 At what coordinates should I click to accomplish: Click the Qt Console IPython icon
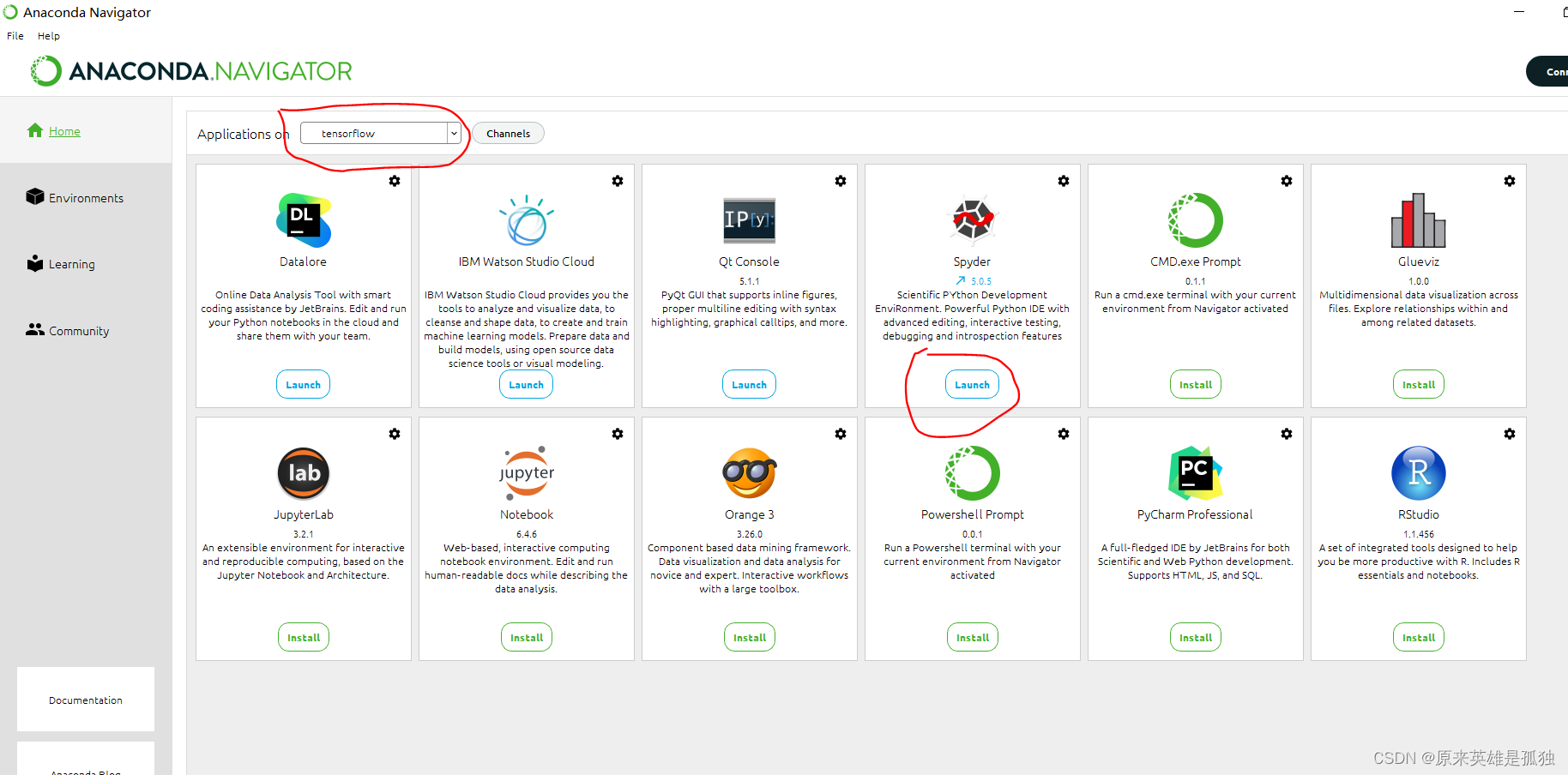pyautogui.click(x=750, y=220)
